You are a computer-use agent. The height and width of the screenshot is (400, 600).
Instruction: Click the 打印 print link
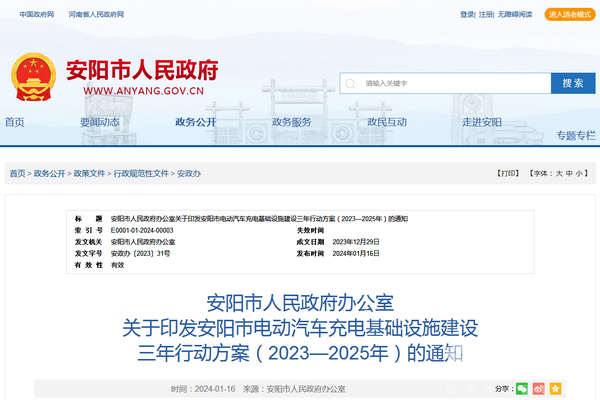(x=508, y=173)
